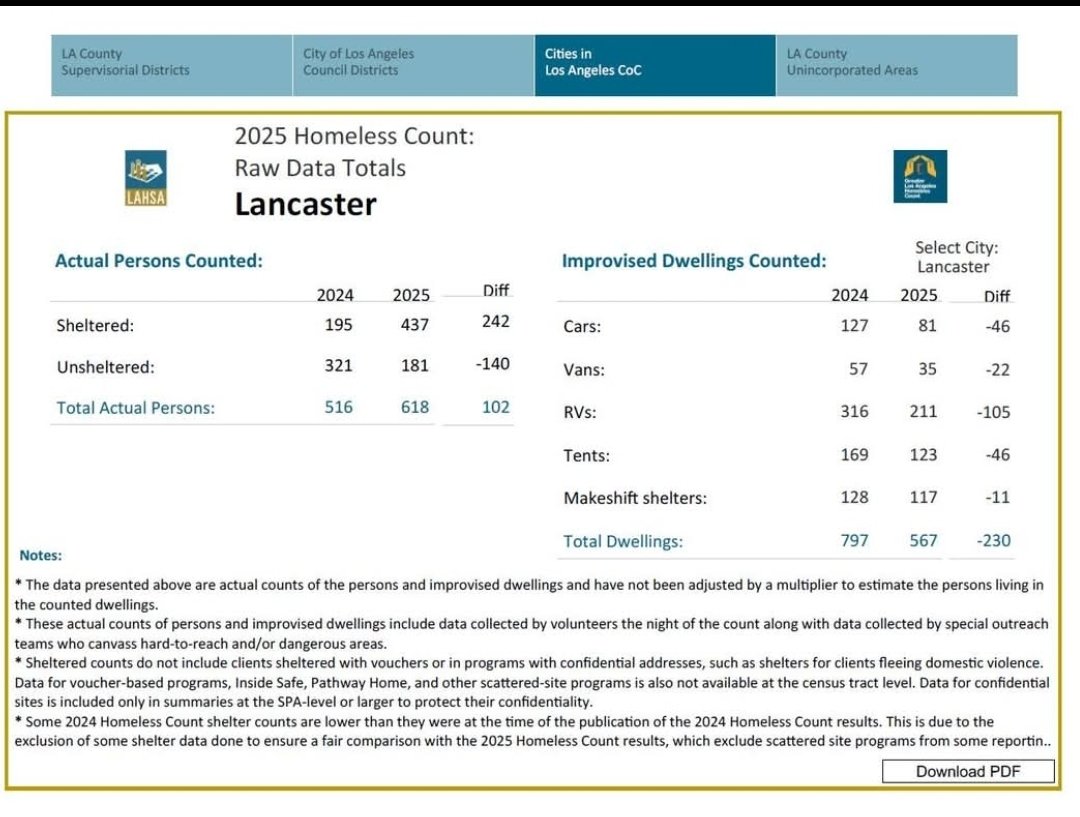The image size is (1080, 817).
Task: Click the Total Actual Persons label
Action: pos(136,408)
